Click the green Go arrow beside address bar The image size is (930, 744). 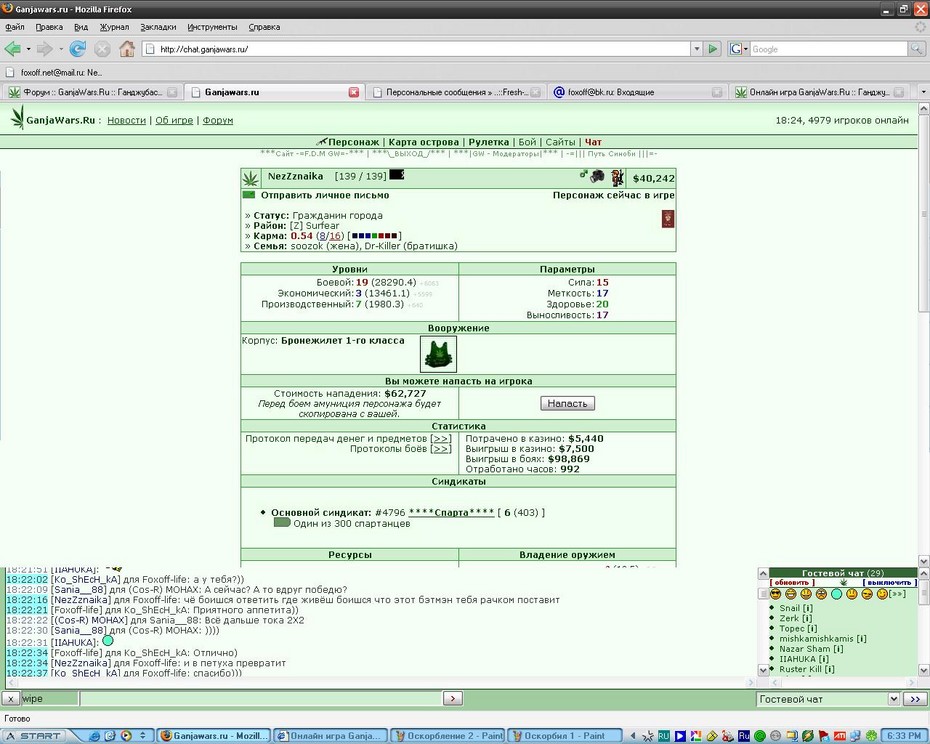[x=713, y=49]
